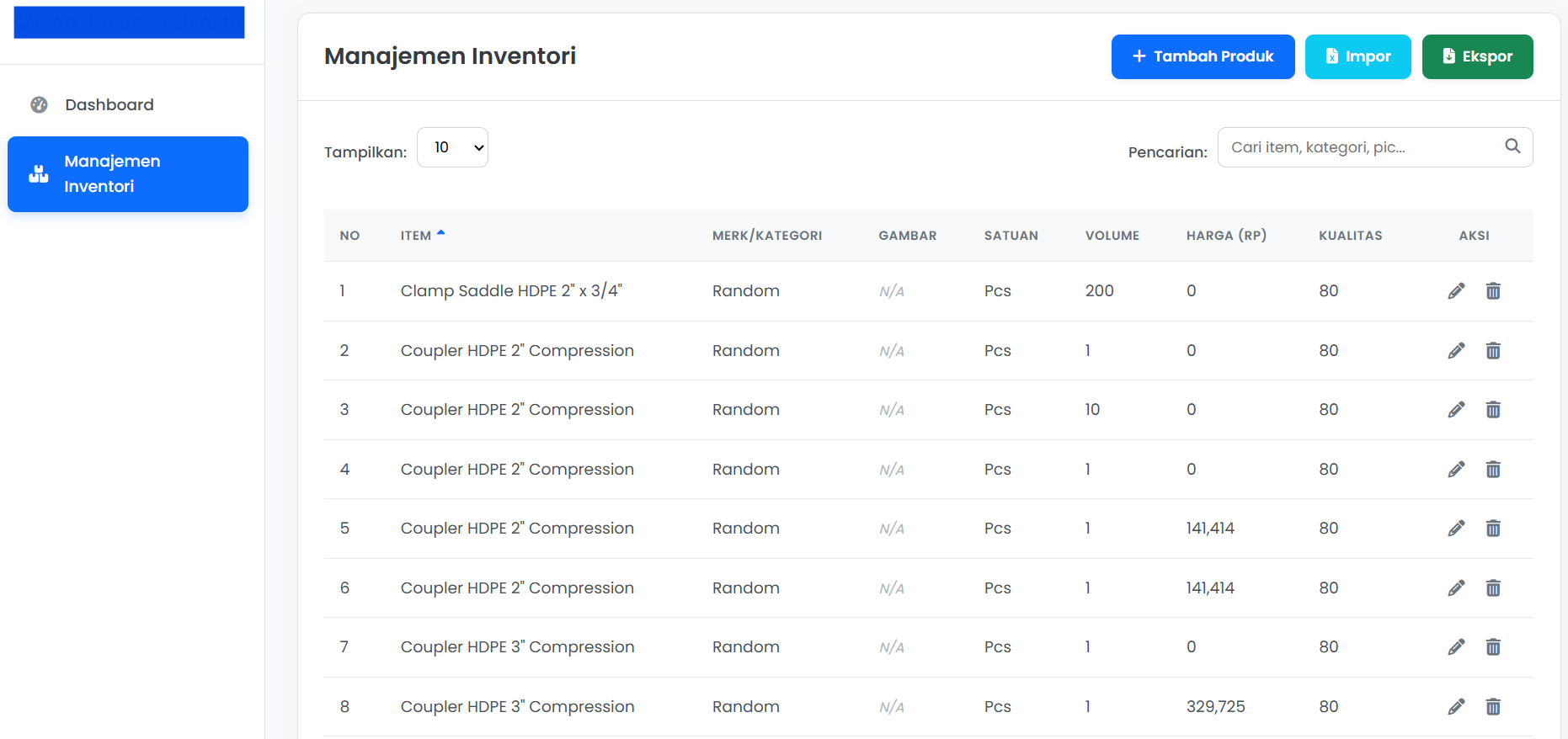Remove row 5 with the trash icon

[1493, 529]
